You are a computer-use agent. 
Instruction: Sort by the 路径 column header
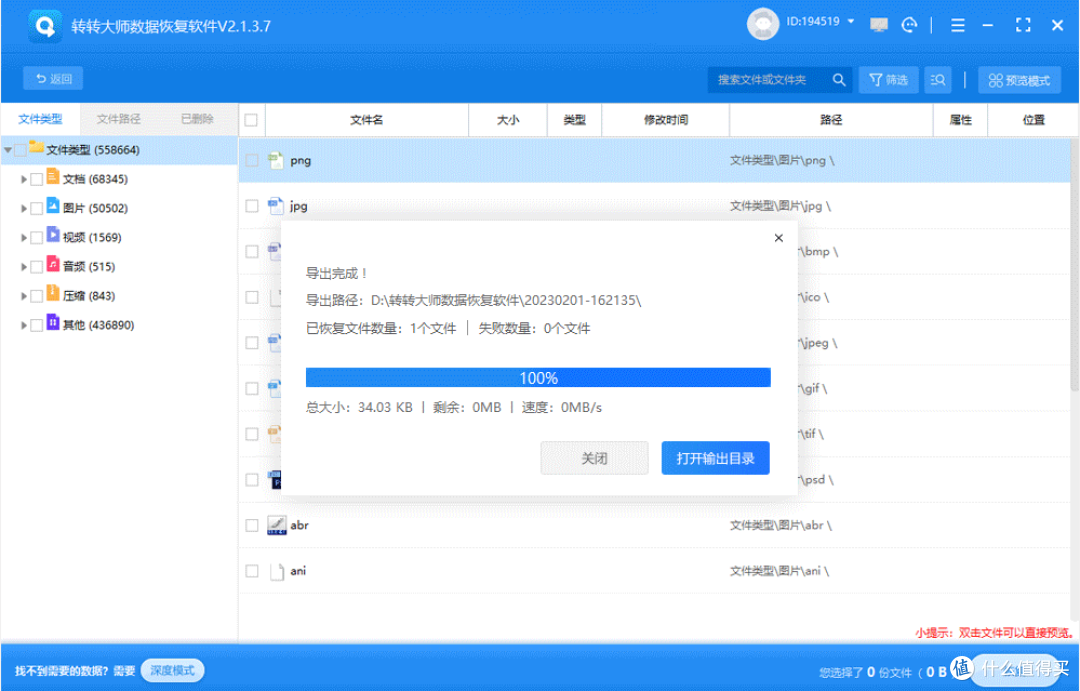(x=831, y=120)
